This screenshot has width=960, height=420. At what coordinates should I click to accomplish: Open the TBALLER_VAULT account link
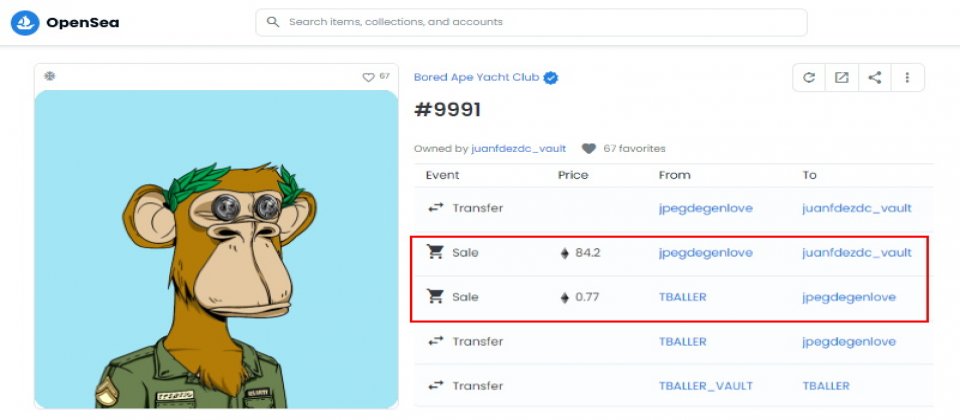pyautogui.click(x=705, y=386)
